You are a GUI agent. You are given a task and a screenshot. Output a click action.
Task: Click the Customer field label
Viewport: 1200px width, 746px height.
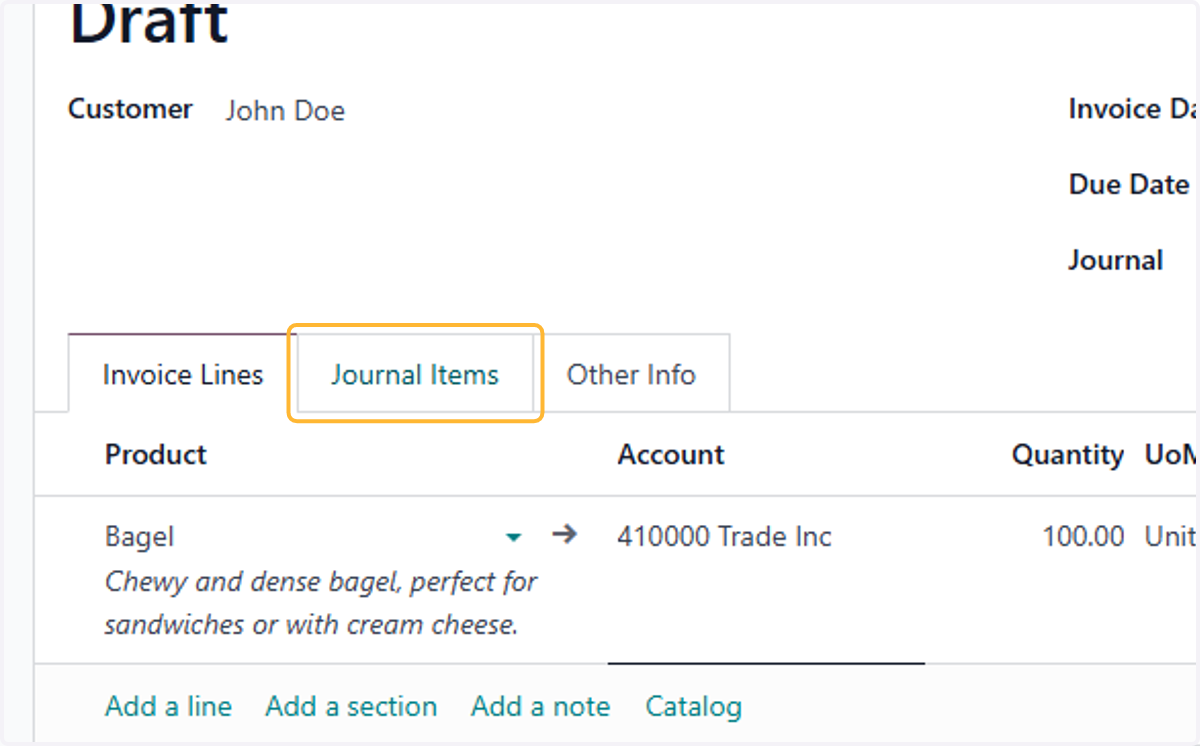(130, 109)
